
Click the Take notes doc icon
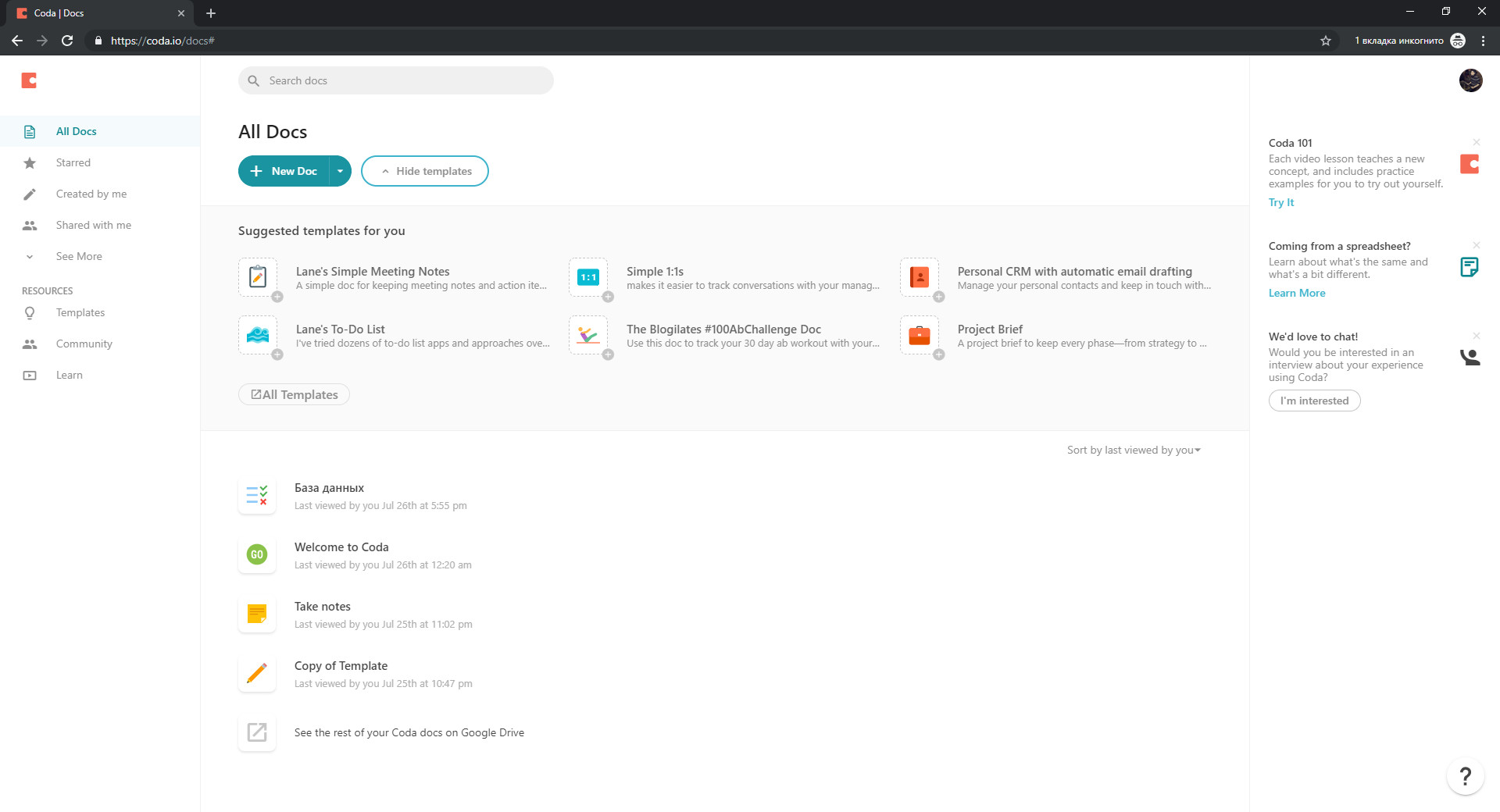click(x=257, y=614)
